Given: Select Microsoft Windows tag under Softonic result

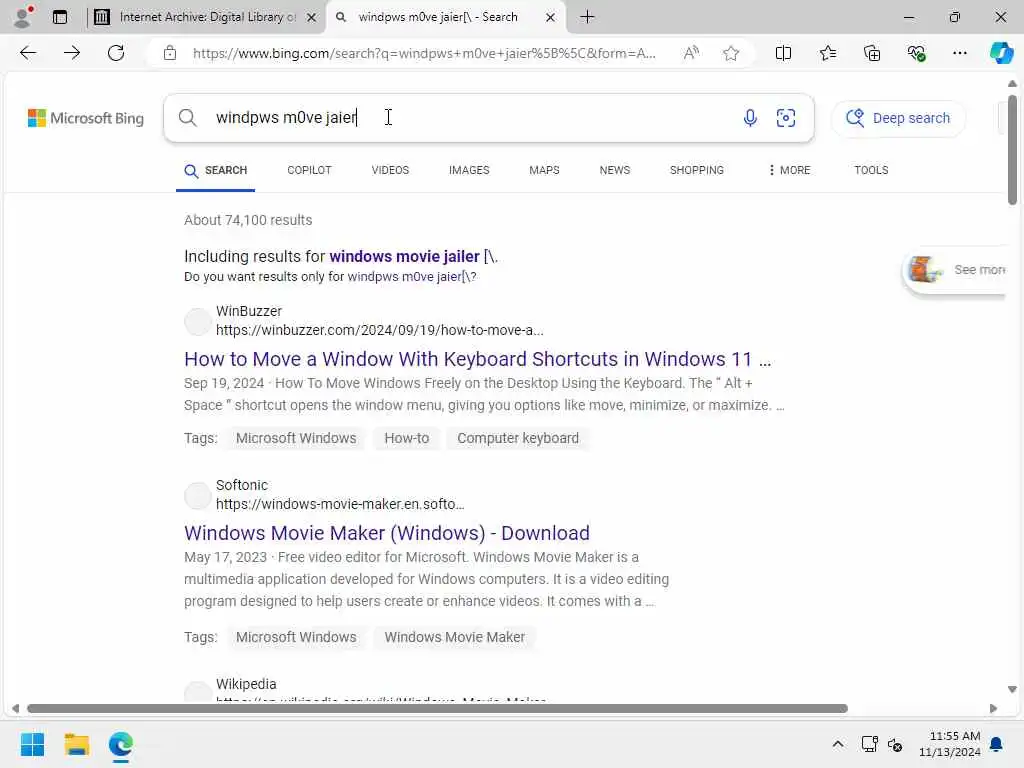Looking at the screenshot, I should point(296,637).
